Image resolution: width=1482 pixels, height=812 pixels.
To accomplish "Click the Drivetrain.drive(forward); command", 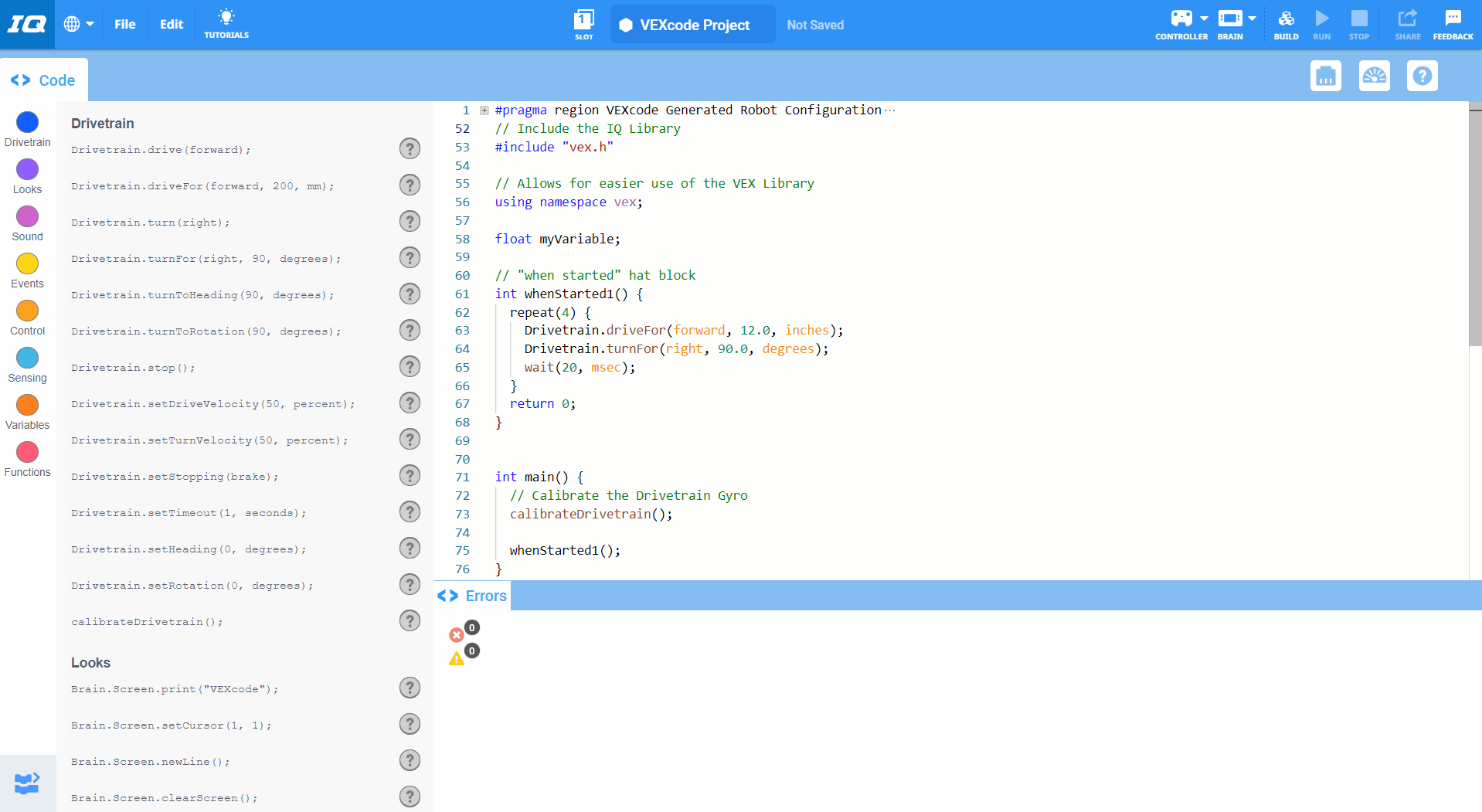I will [x=161, y=150].
